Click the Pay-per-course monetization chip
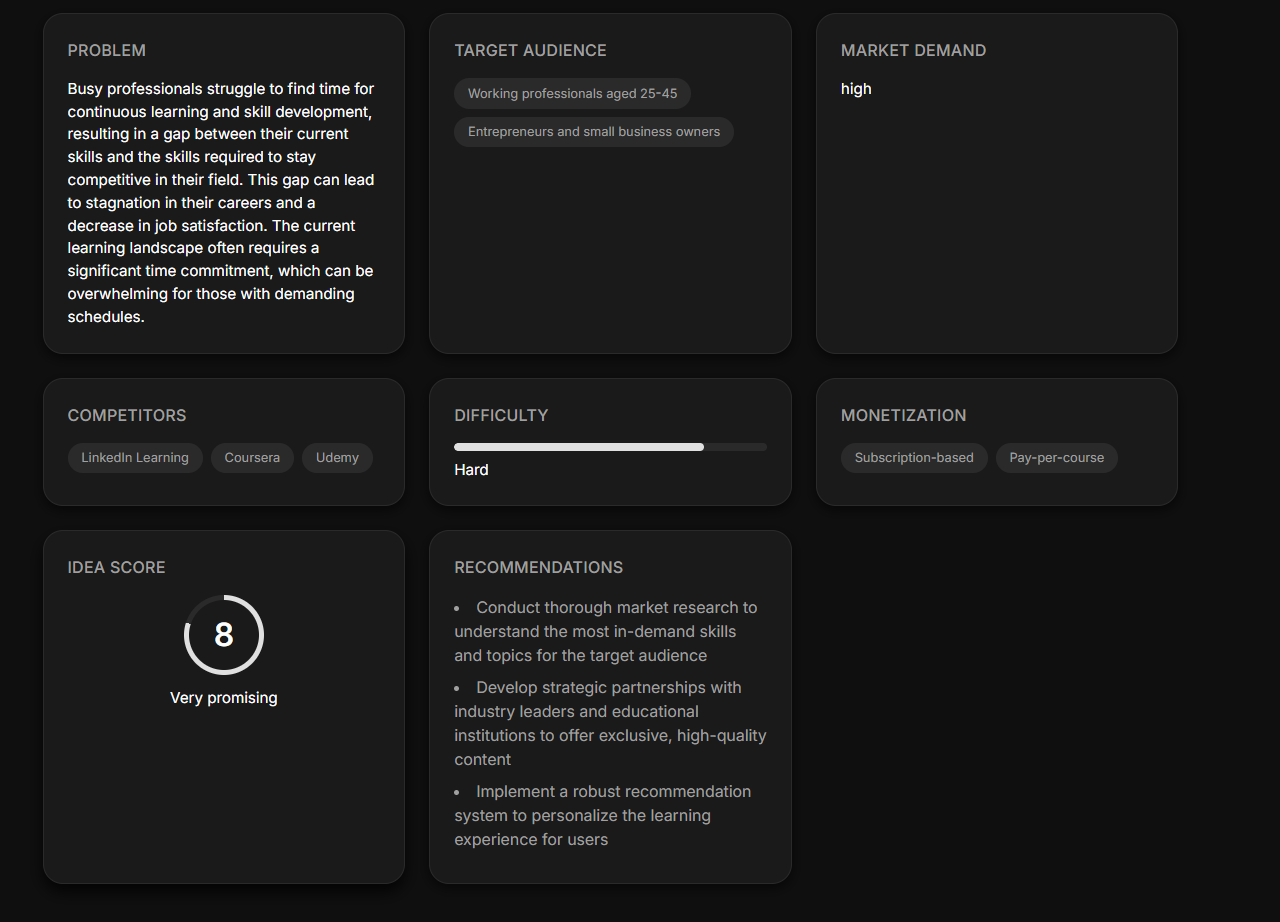Screen dimensions: 1280x922 tap(1057, 458)
